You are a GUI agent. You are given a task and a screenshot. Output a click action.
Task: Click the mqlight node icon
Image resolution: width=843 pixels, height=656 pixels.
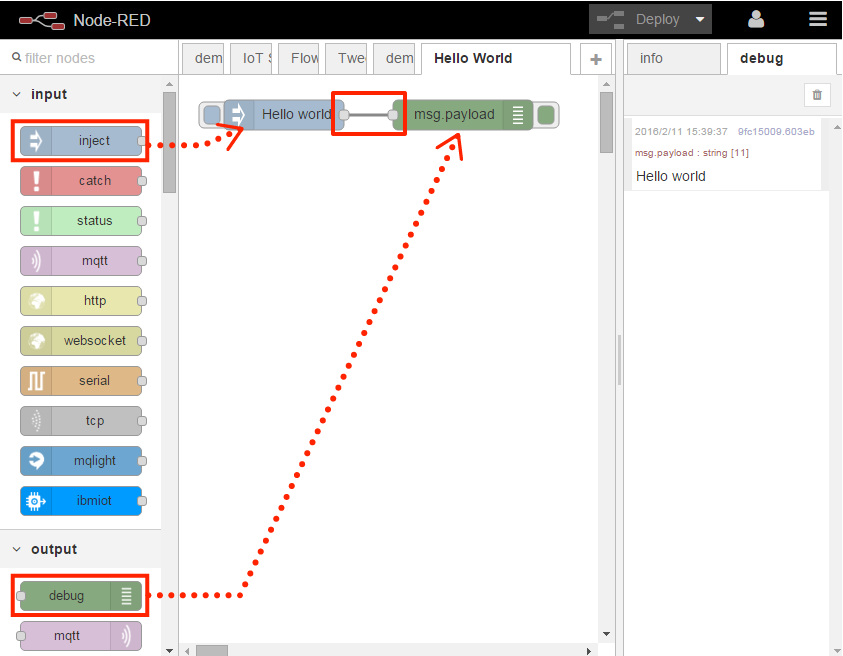pos(36,461)
